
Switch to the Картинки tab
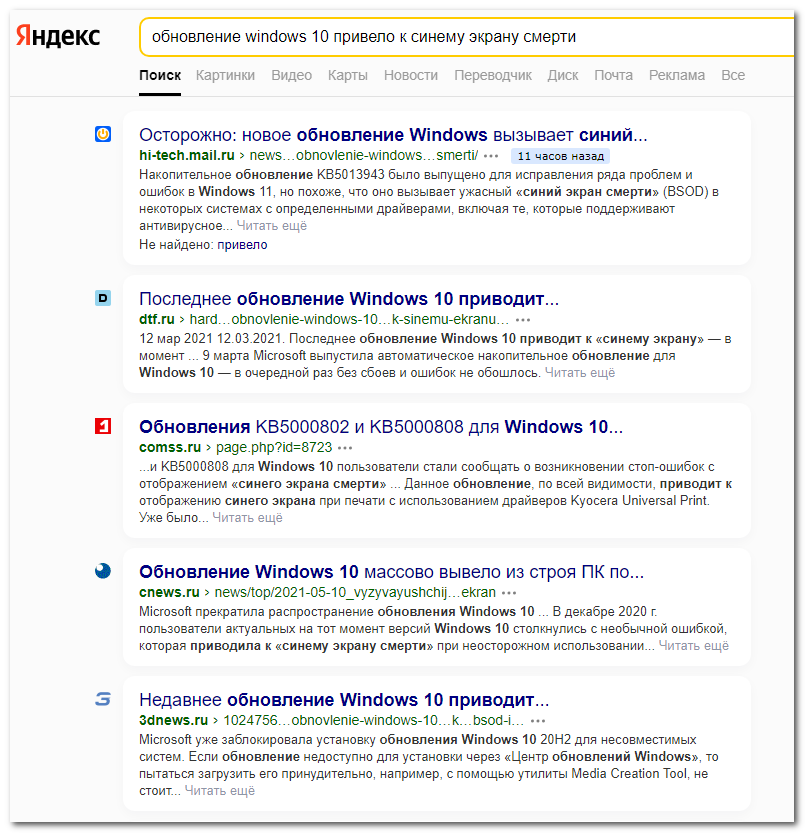[225, 75]
